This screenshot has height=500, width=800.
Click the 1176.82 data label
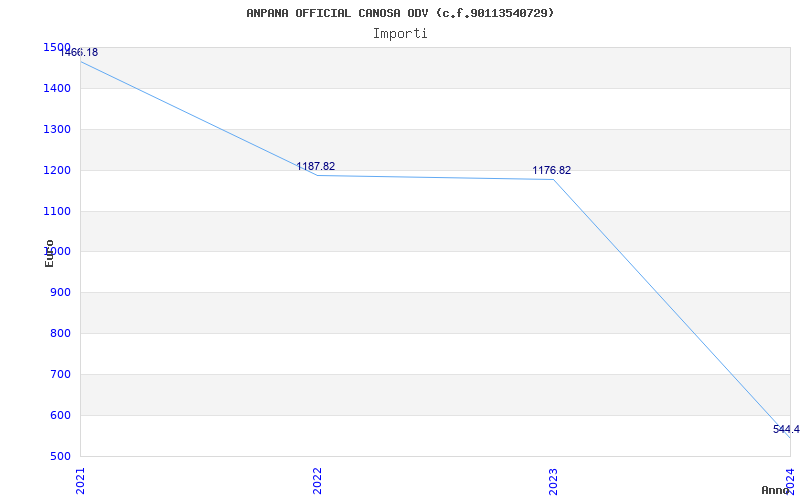pyautogui.click(x=552, y=170)
